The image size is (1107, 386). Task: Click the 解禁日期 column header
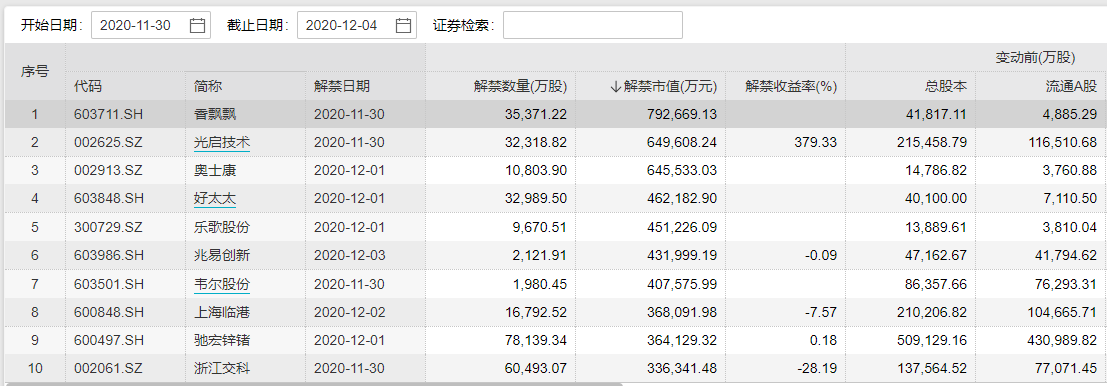tap(342, 86)
